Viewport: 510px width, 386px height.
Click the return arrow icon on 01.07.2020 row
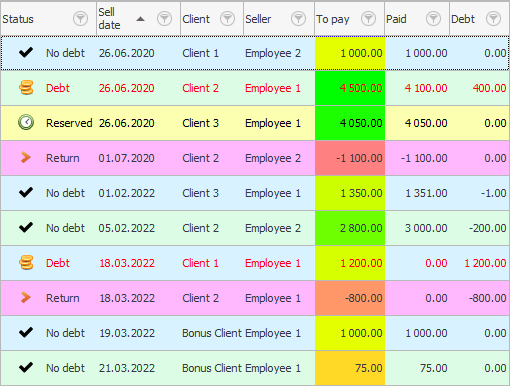[26, 157]
